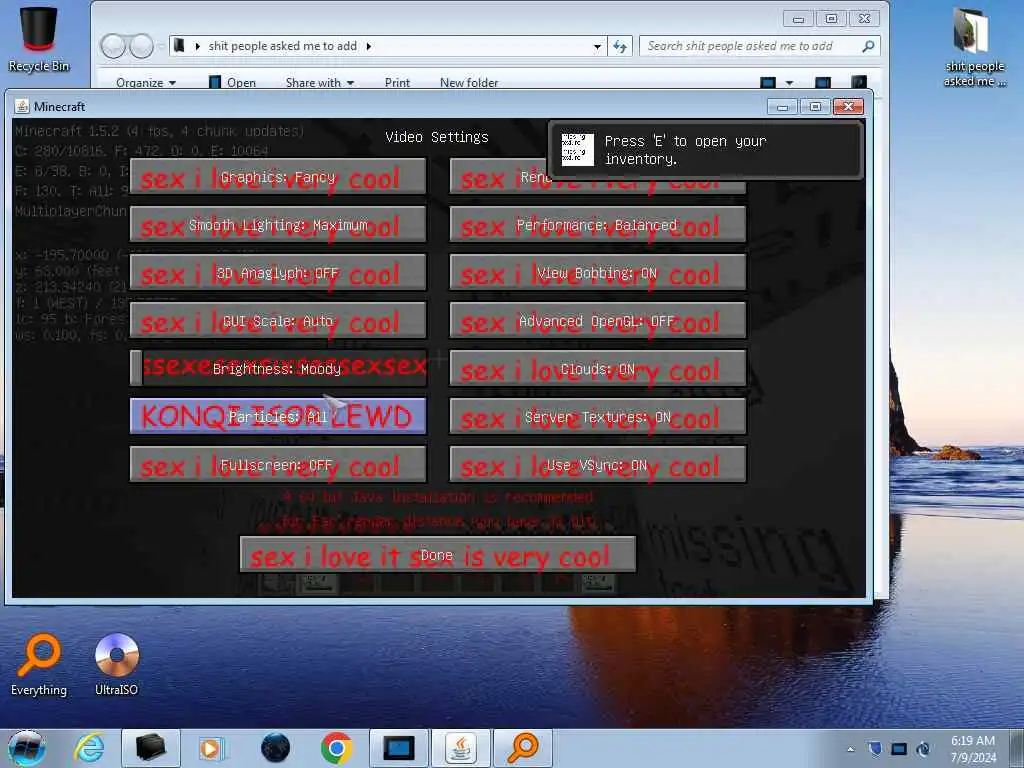
Task: Open Windows Media Player taskbar icon
Action: pyautogui.click(x=211, y=748)
